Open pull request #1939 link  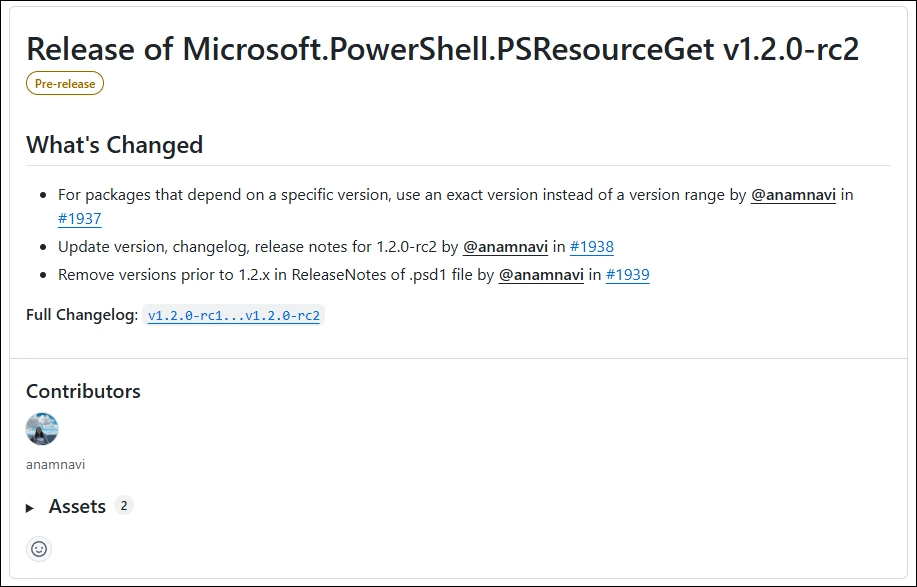point(627,275)
